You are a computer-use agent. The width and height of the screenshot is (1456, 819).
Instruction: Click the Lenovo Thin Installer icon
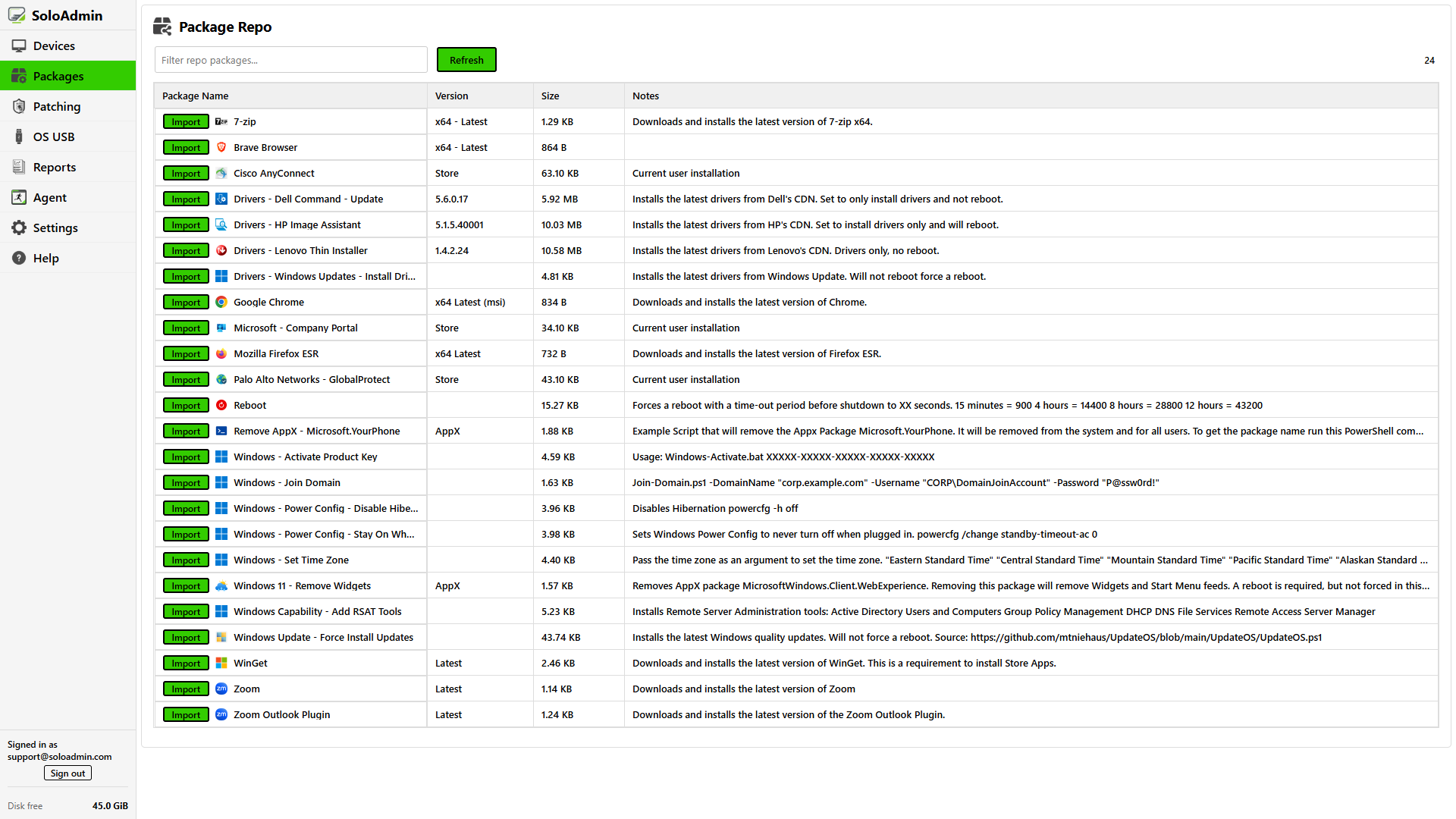coord(221,250)
